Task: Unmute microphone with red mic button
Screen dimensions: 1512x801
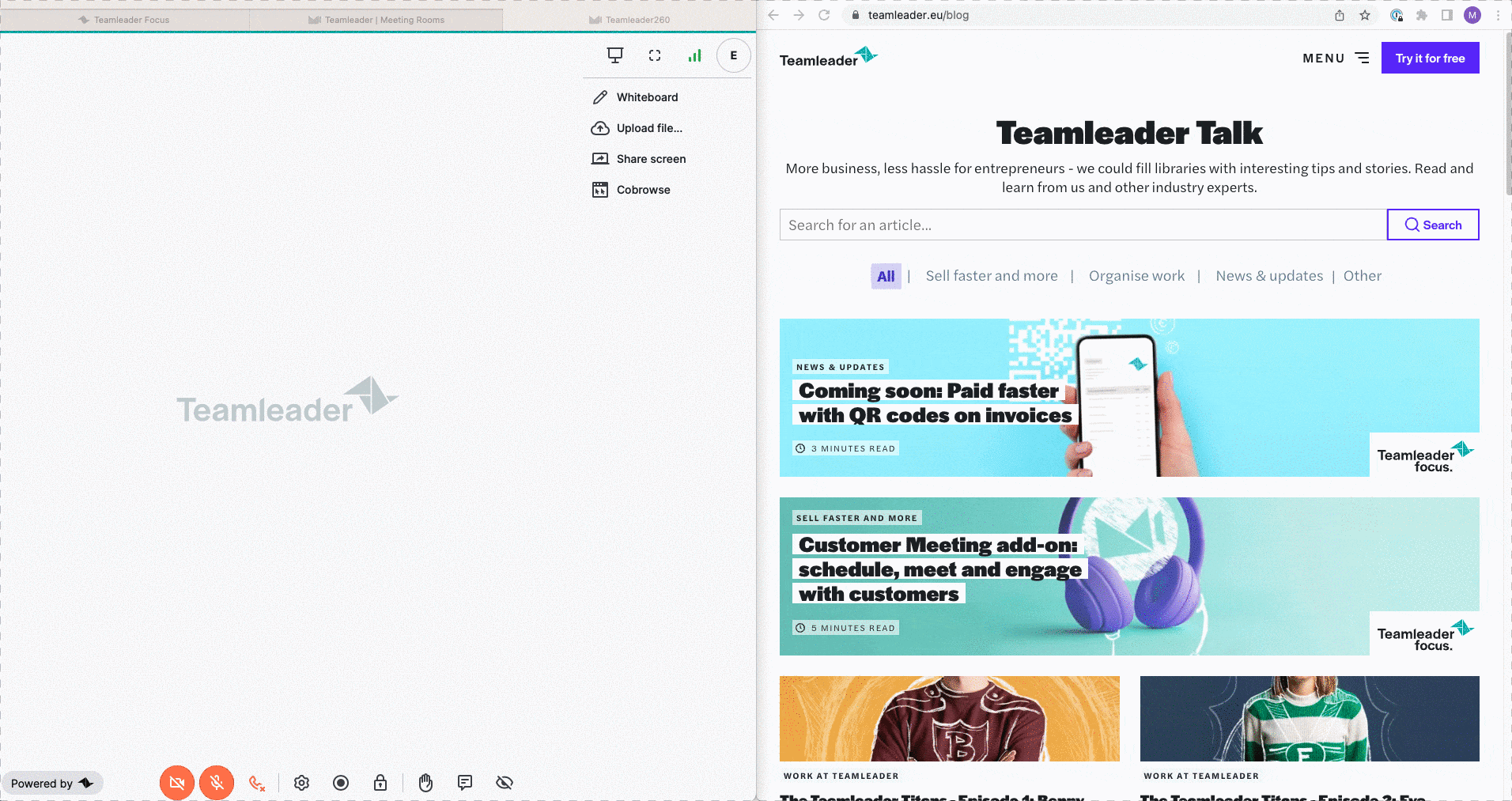Action: click(217, 783)
